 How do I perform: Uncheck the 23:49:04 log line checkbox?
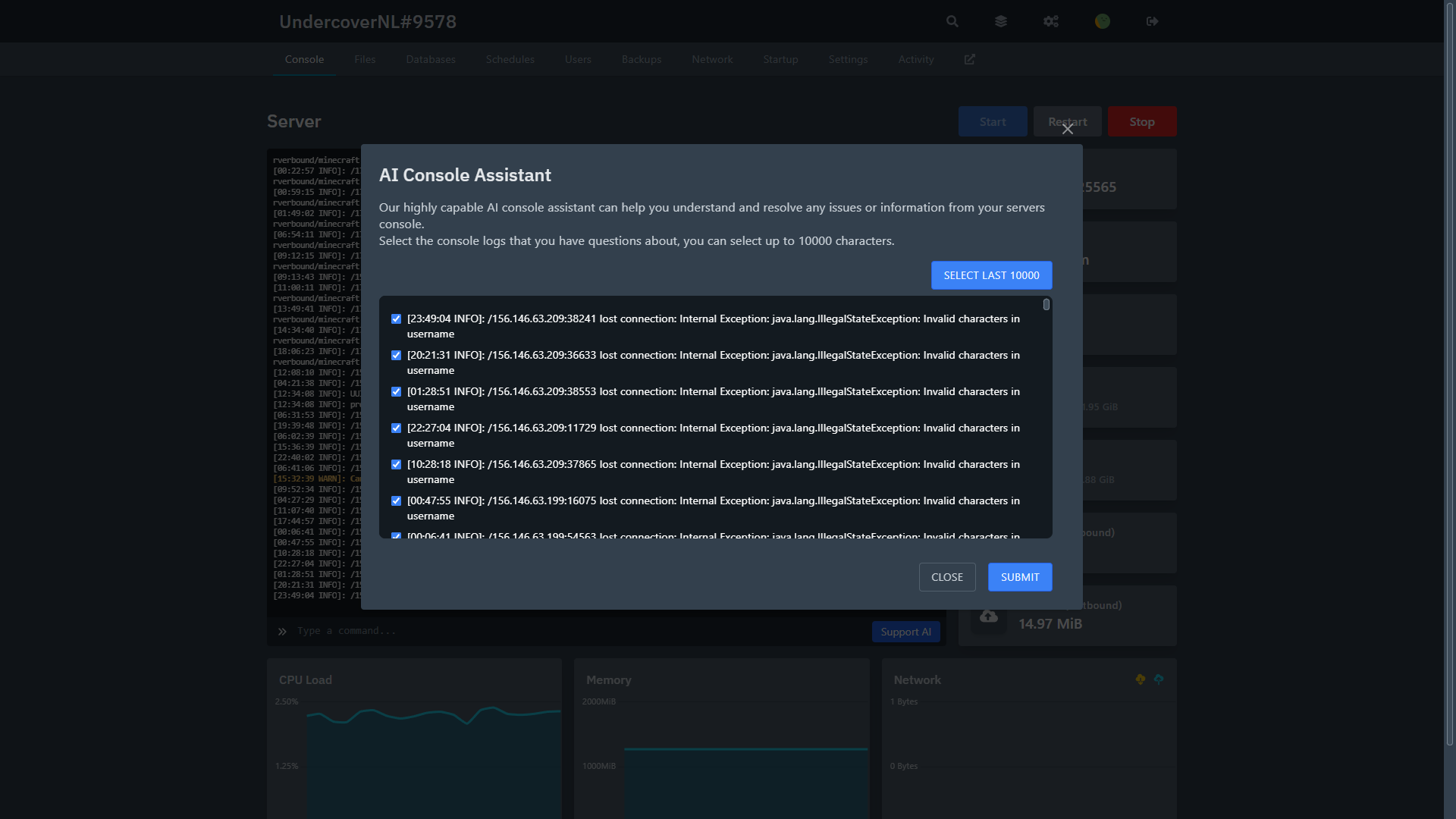[x=396, y=319]
